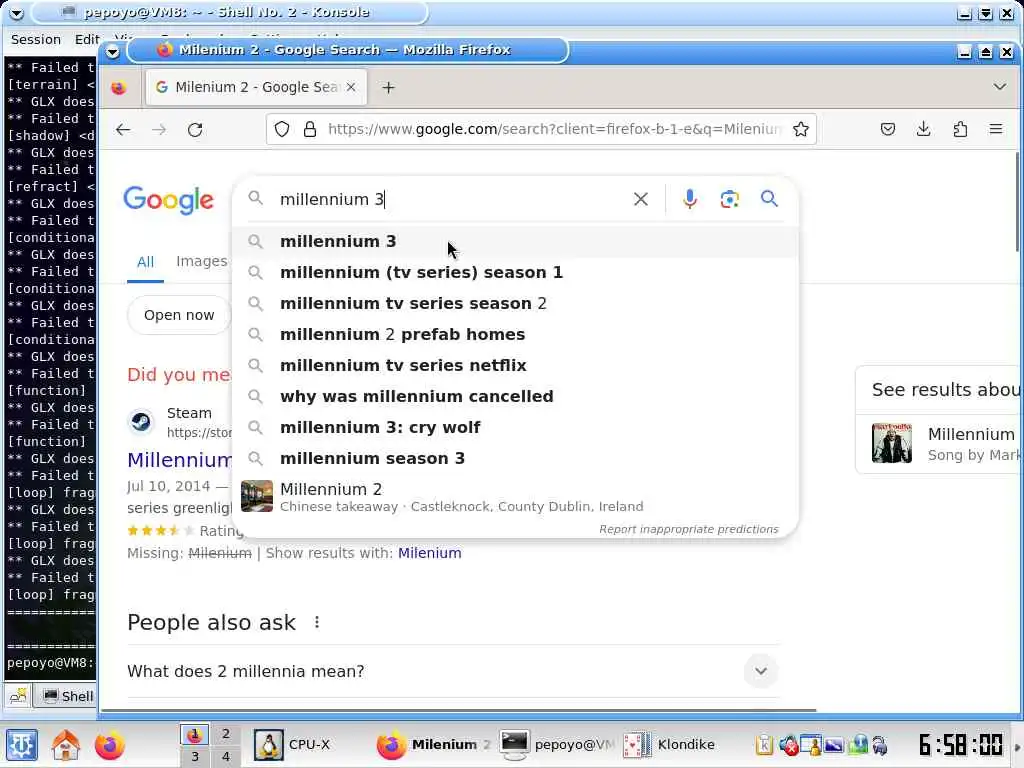Screen dimensions: 1024x768
Task: Click in the Google search input field
Action: tap(451, 199)
